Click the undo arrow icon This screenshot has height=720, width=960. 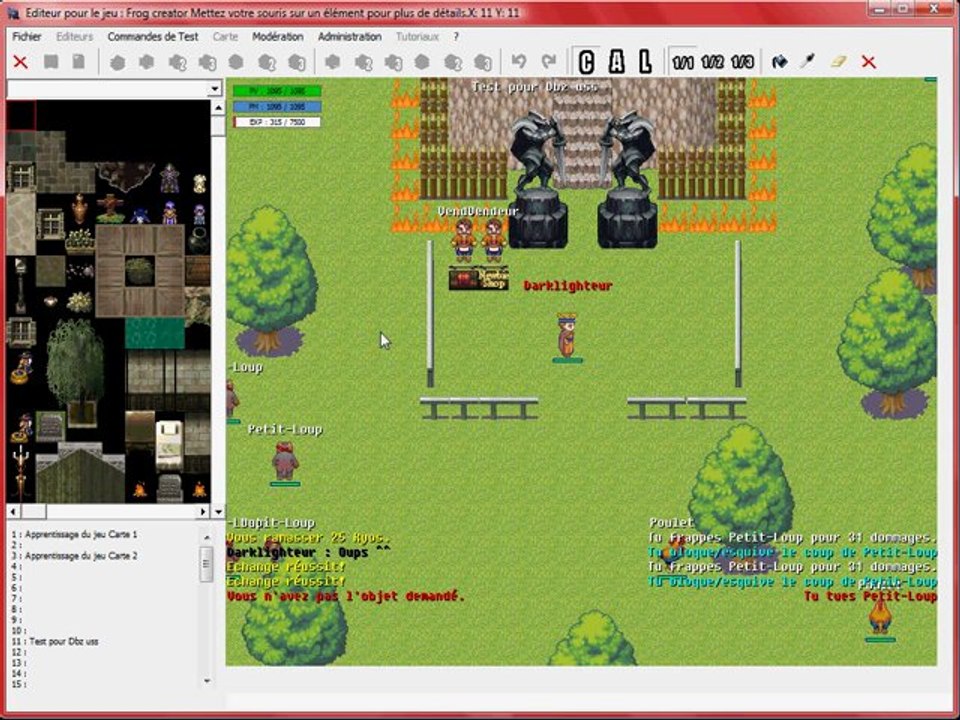(519, 62)
